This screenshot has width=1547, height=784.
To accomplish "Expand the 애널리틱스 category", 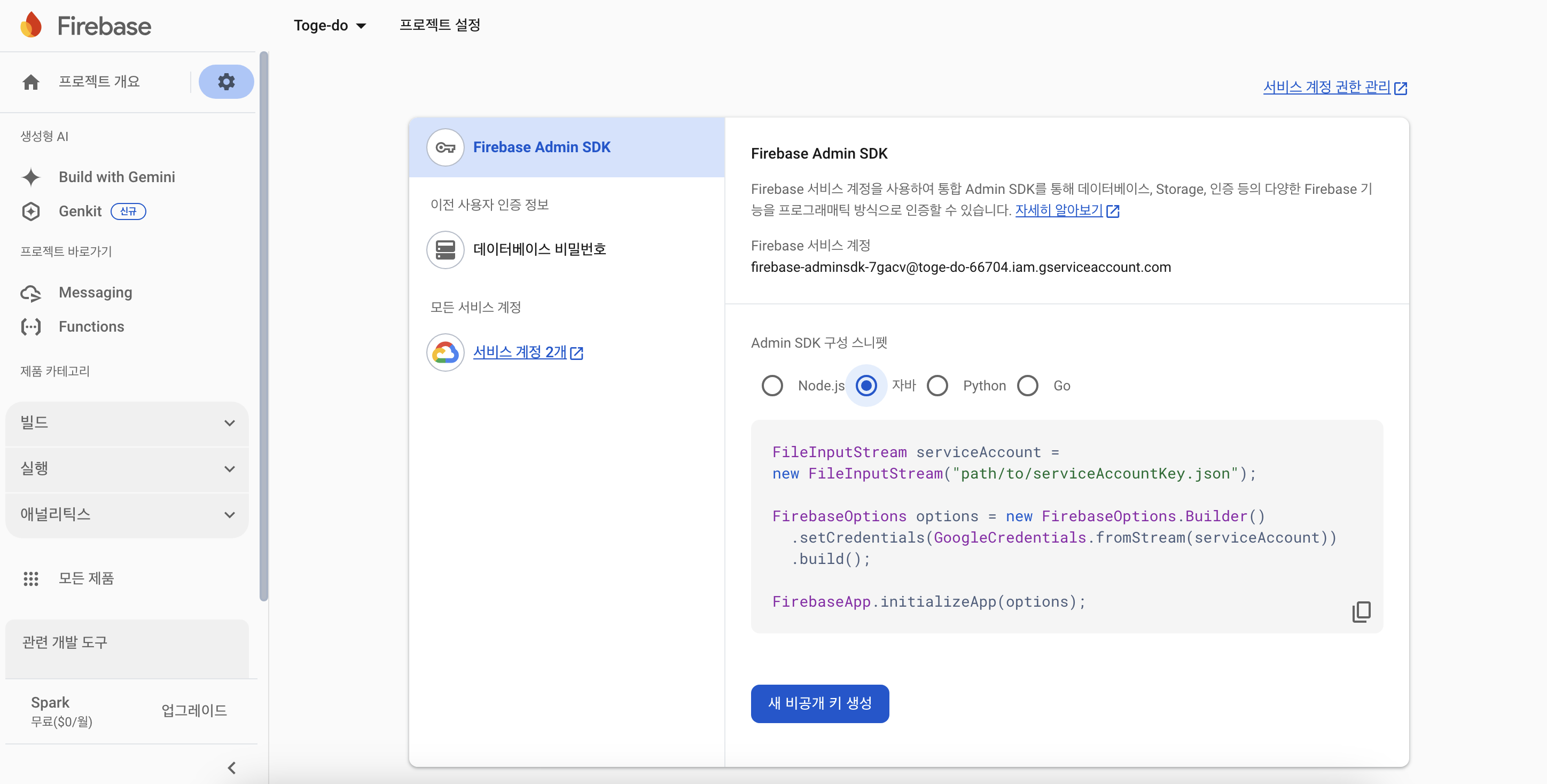I will 127,514.
